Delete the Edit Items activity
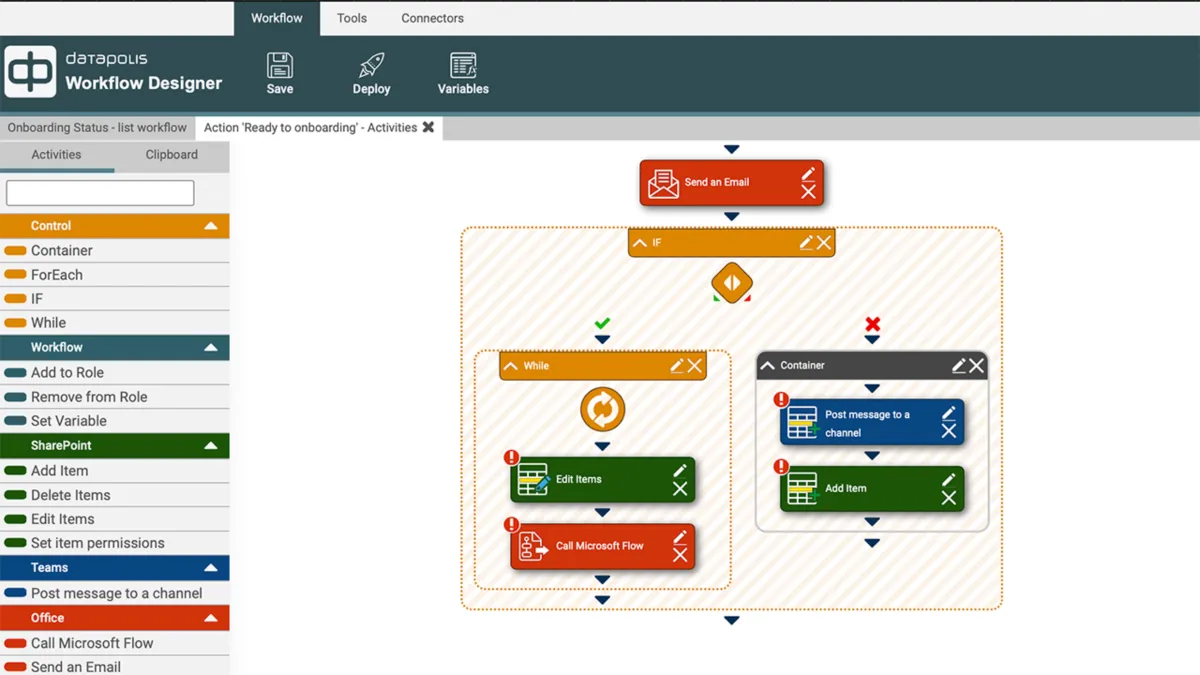 pos(680,489)
